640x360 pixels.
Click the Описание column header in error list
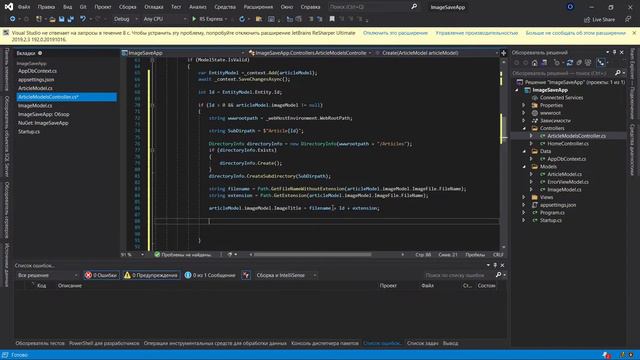coord(70,286)
